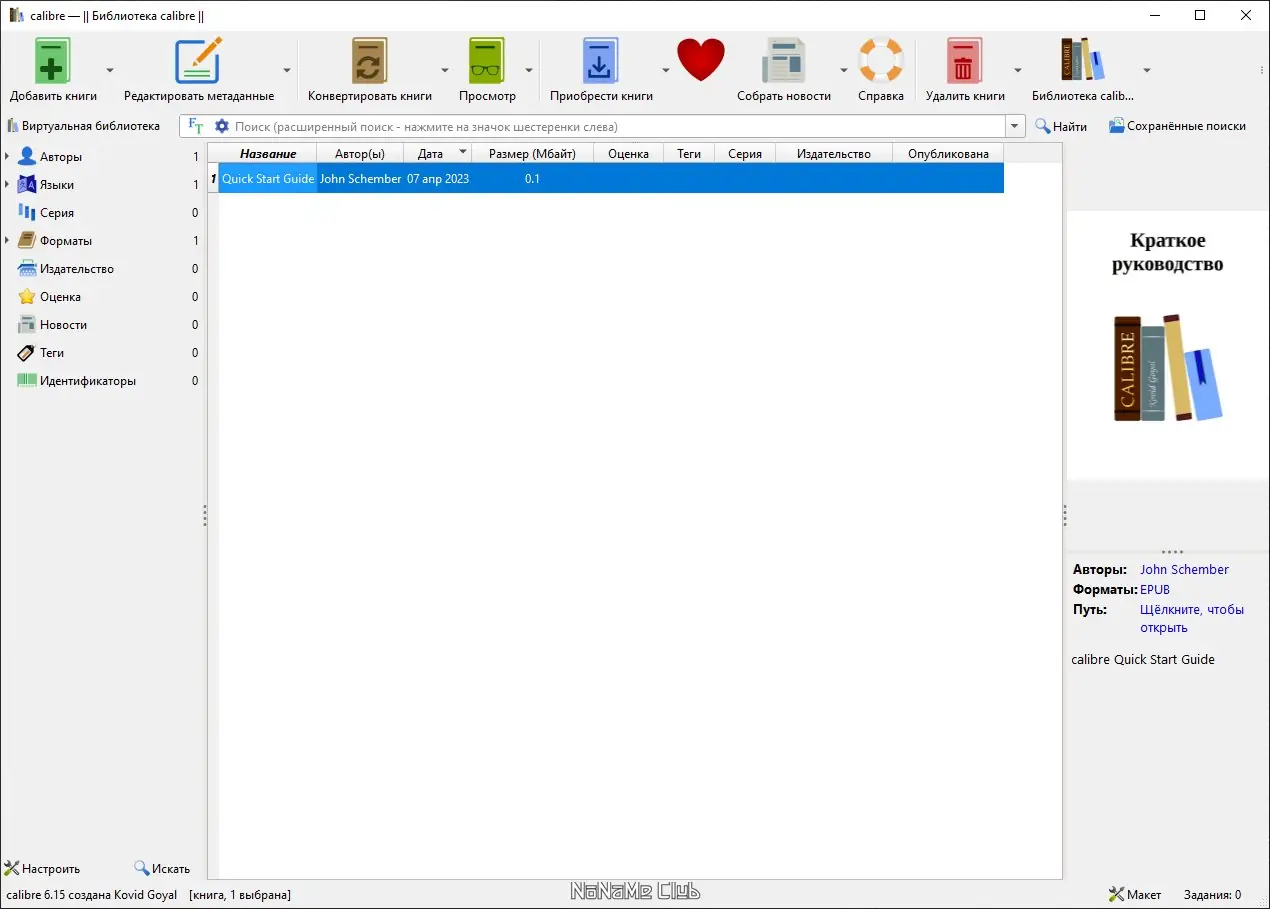Click the Найти search button
The width and height of the screenshot is (1270, 909).
[x=1061, y=126]
